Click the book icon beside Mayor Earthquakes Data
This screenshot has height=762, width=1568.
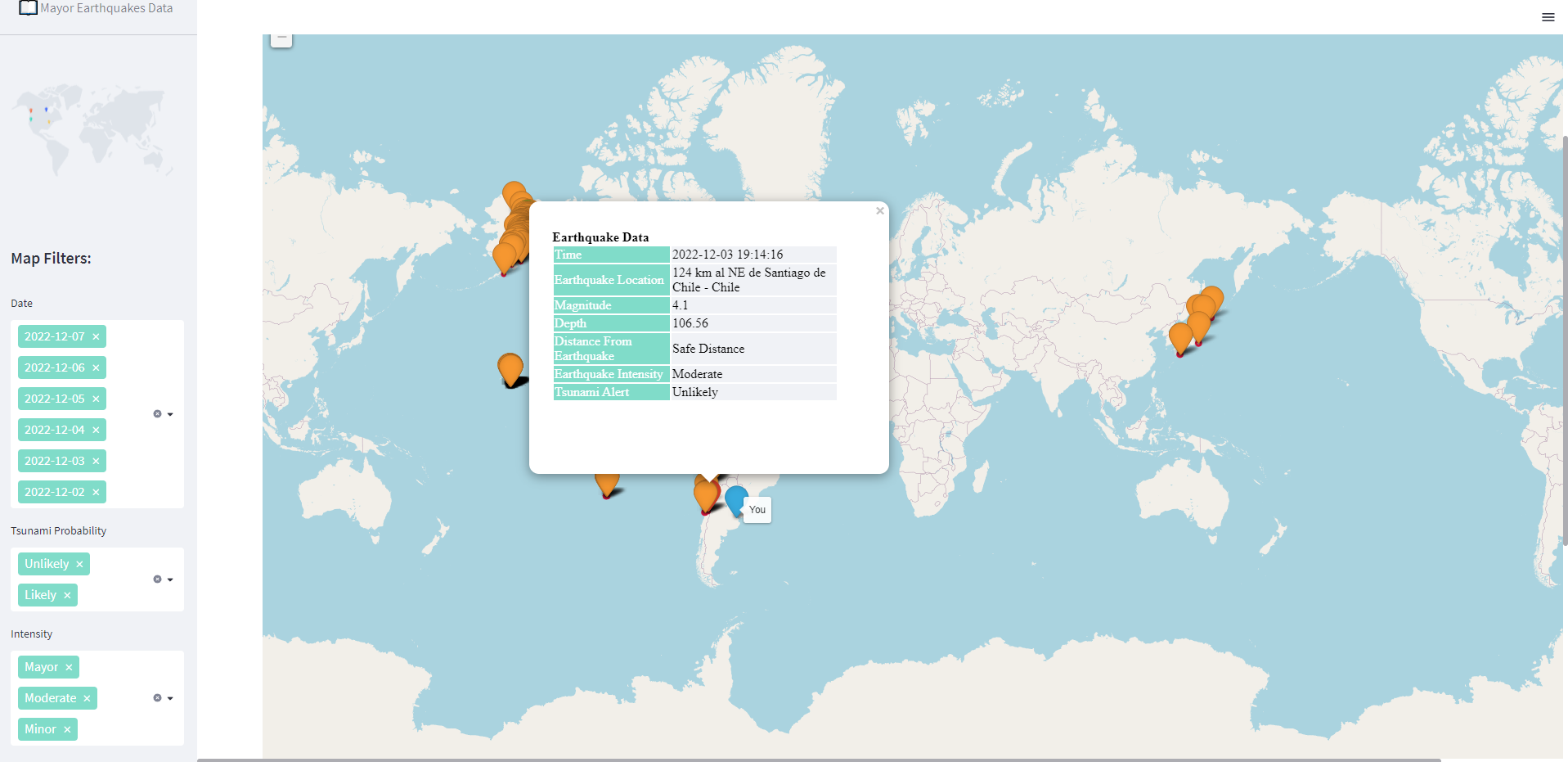click(x=28, y=8)
